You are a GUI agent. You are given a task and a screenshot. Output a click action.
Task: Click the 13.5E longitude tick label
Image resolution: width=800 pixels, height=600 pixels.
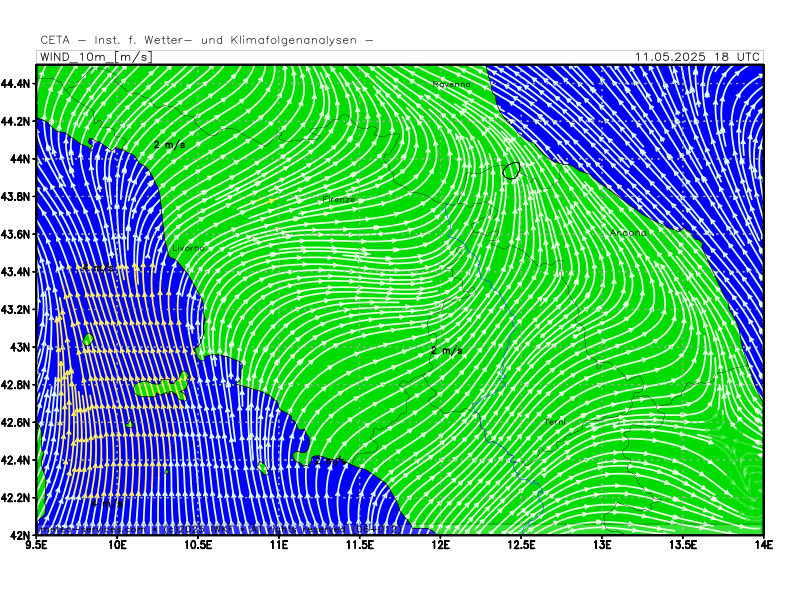[x=683, y=545]
